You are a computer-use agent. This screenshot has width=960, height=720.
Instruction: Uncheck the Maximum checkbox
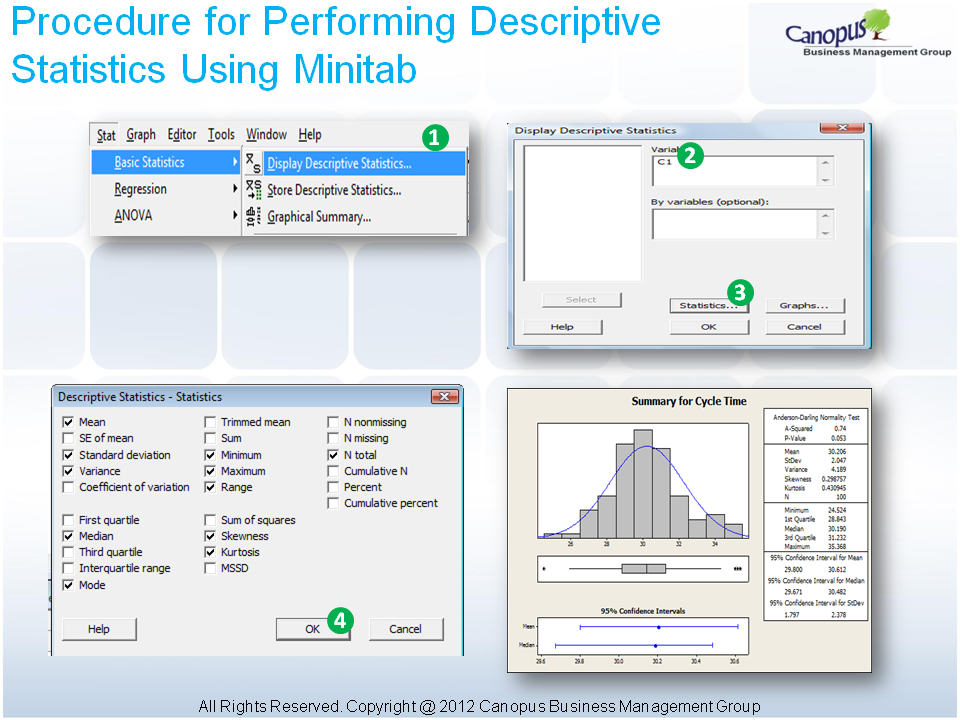click(x=210, y=471)
